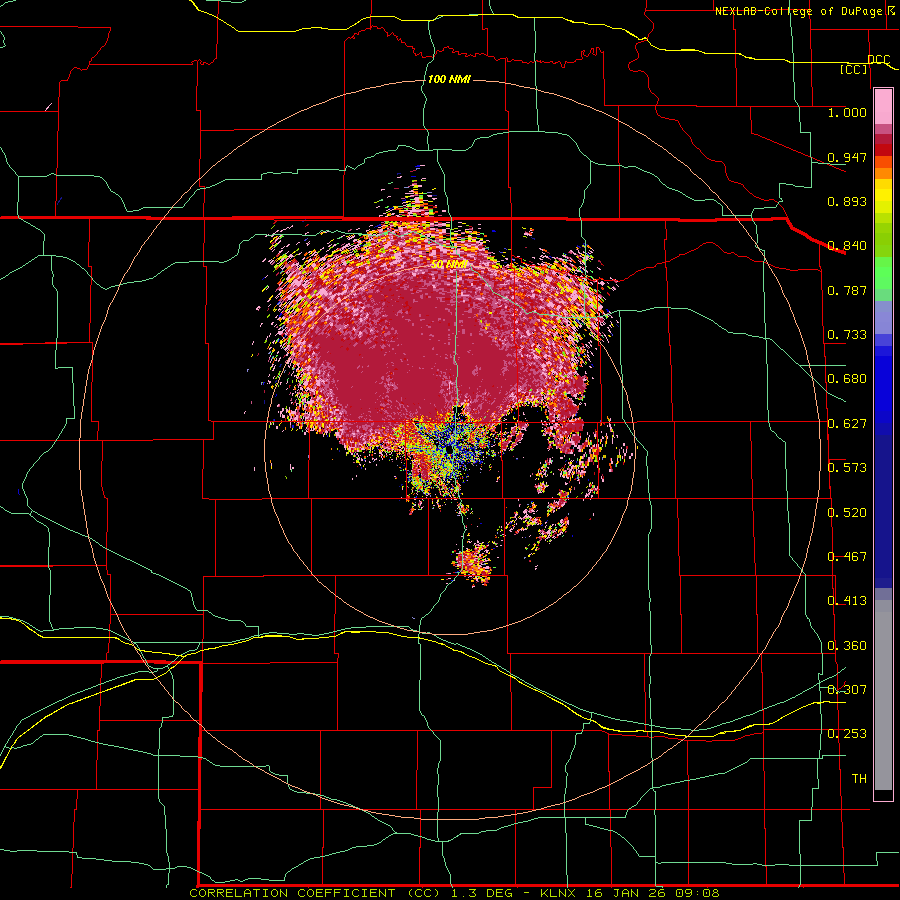Select the 0.253 legend value
This screenshot has height=900, width=900.
(847, 734)
